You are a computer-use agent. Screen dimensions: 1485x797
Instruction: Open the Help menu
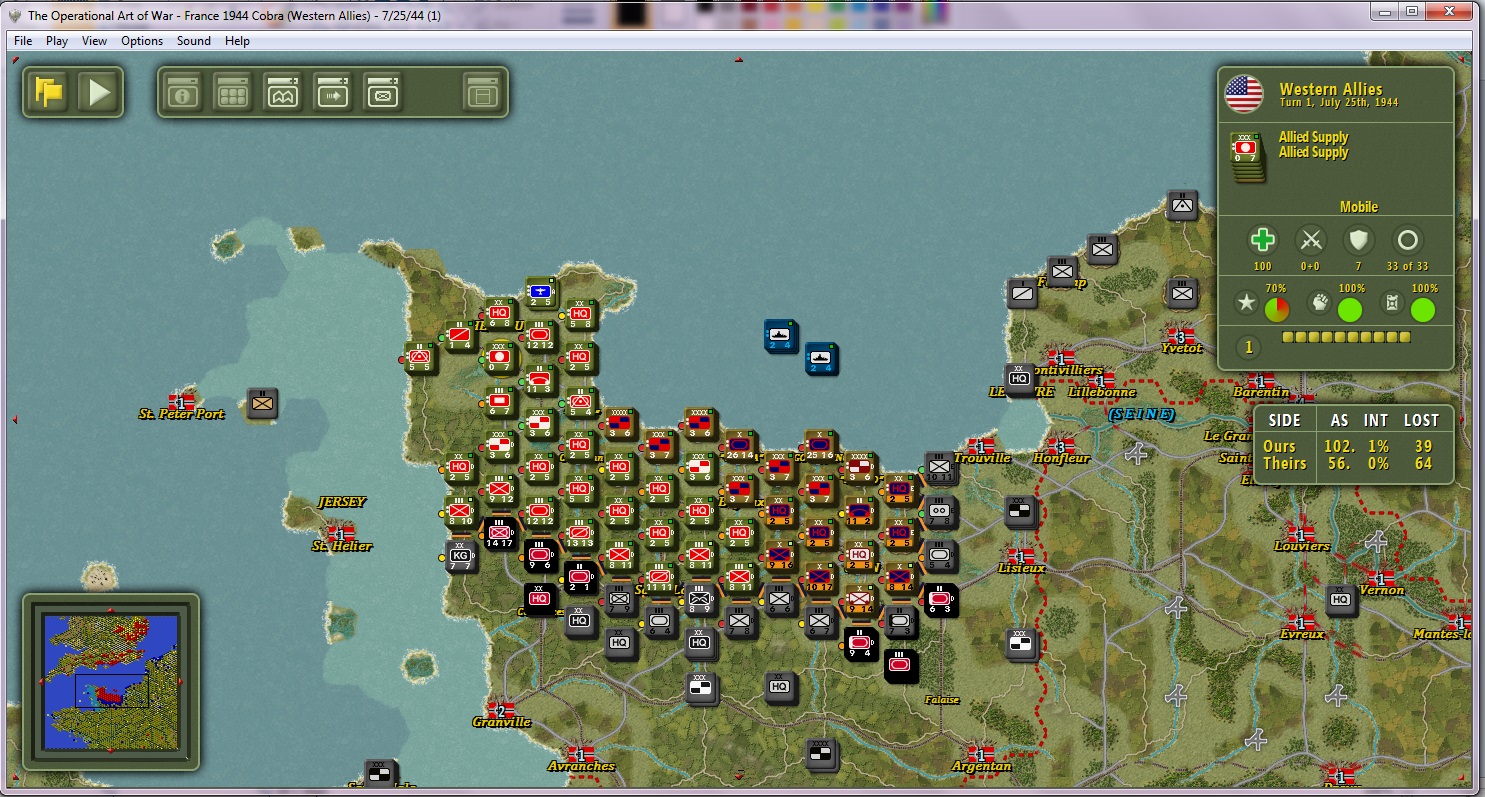[237, 41]
